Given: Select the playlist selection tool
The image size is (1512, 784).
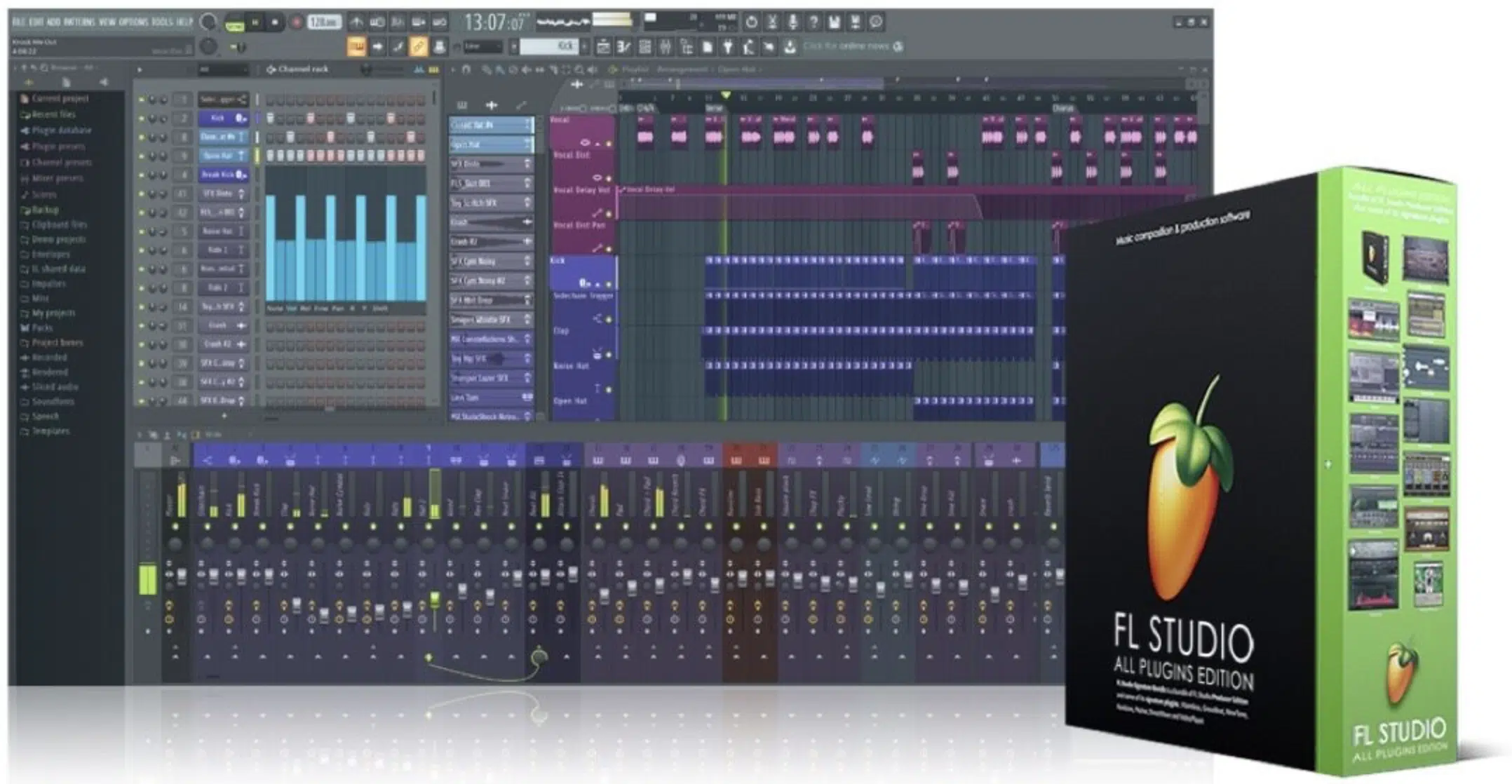Looking at the screenshot, I should point(566,70).
